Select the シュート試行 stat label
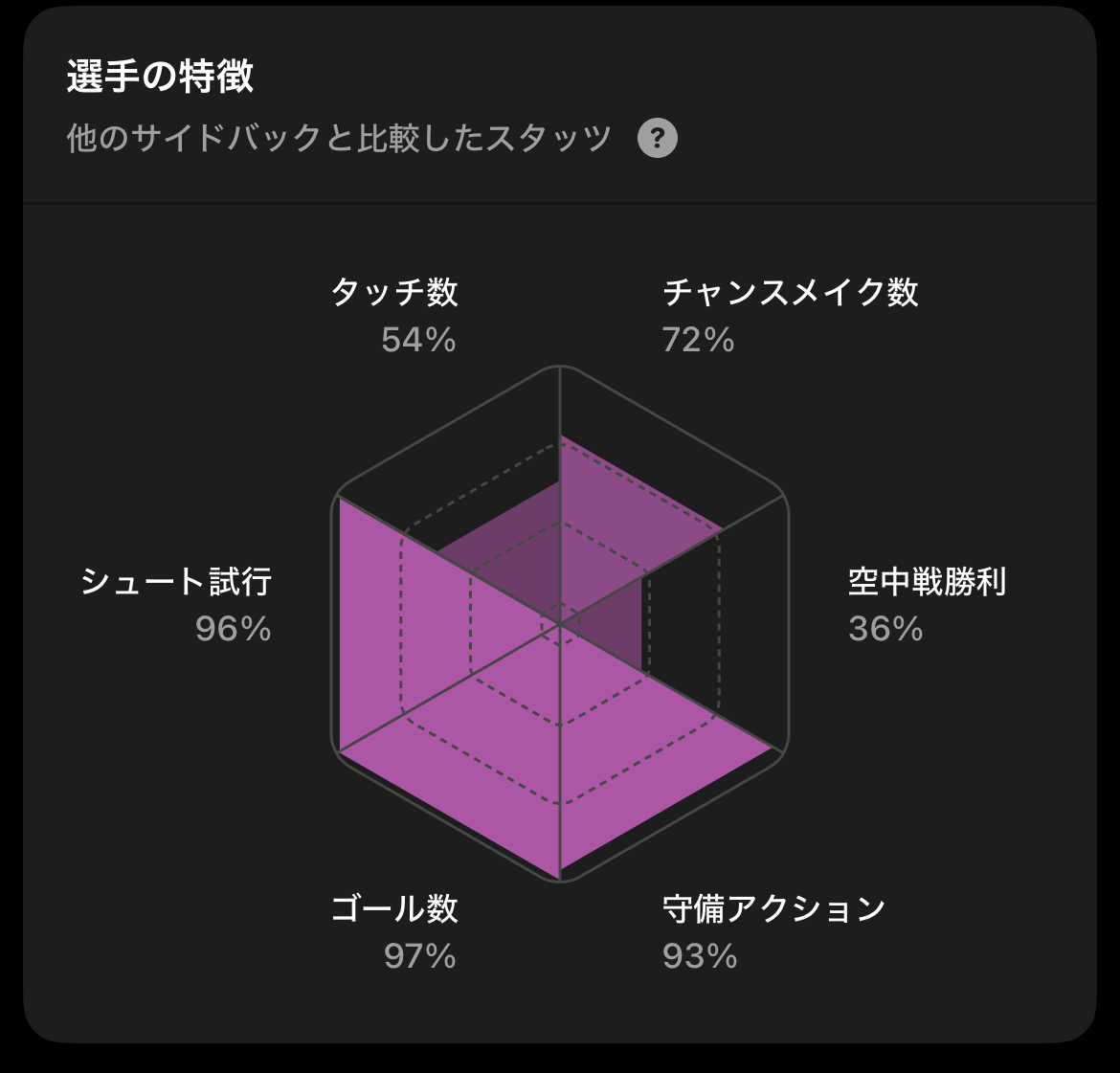This screenshot has width=1120, height=1073. tap(177, 581)
